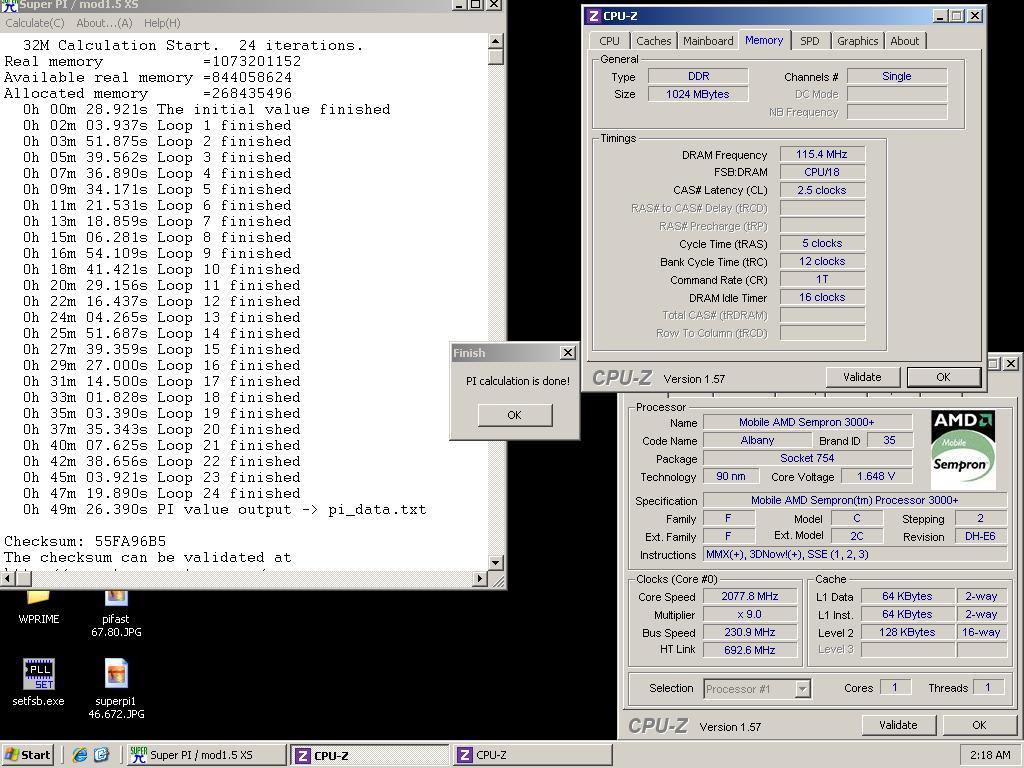The height and width of the screenshot is (768, 1024).
Task: Click the second quick launch browser icon
Action: [x=102, y=755]
